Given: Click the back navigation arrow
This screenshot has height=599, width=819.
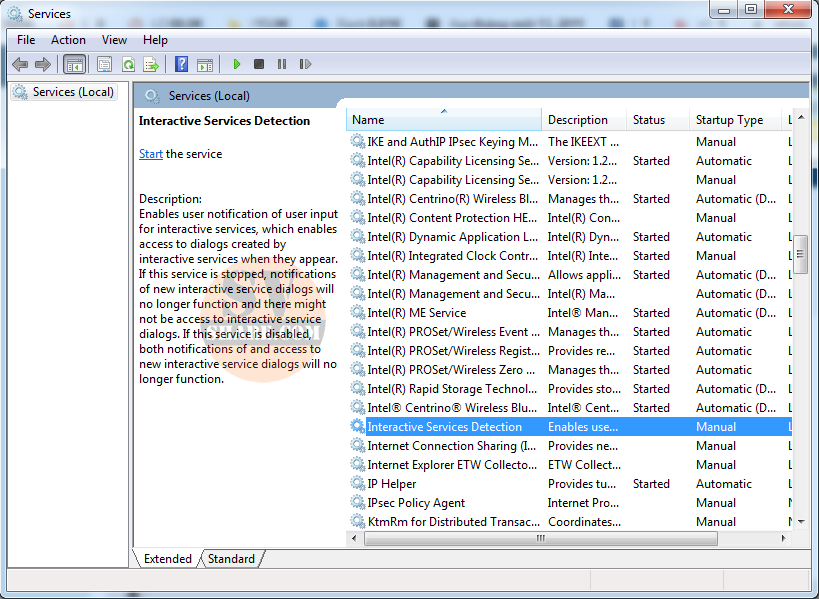Looking at the screenshot, I should [20, 64].
